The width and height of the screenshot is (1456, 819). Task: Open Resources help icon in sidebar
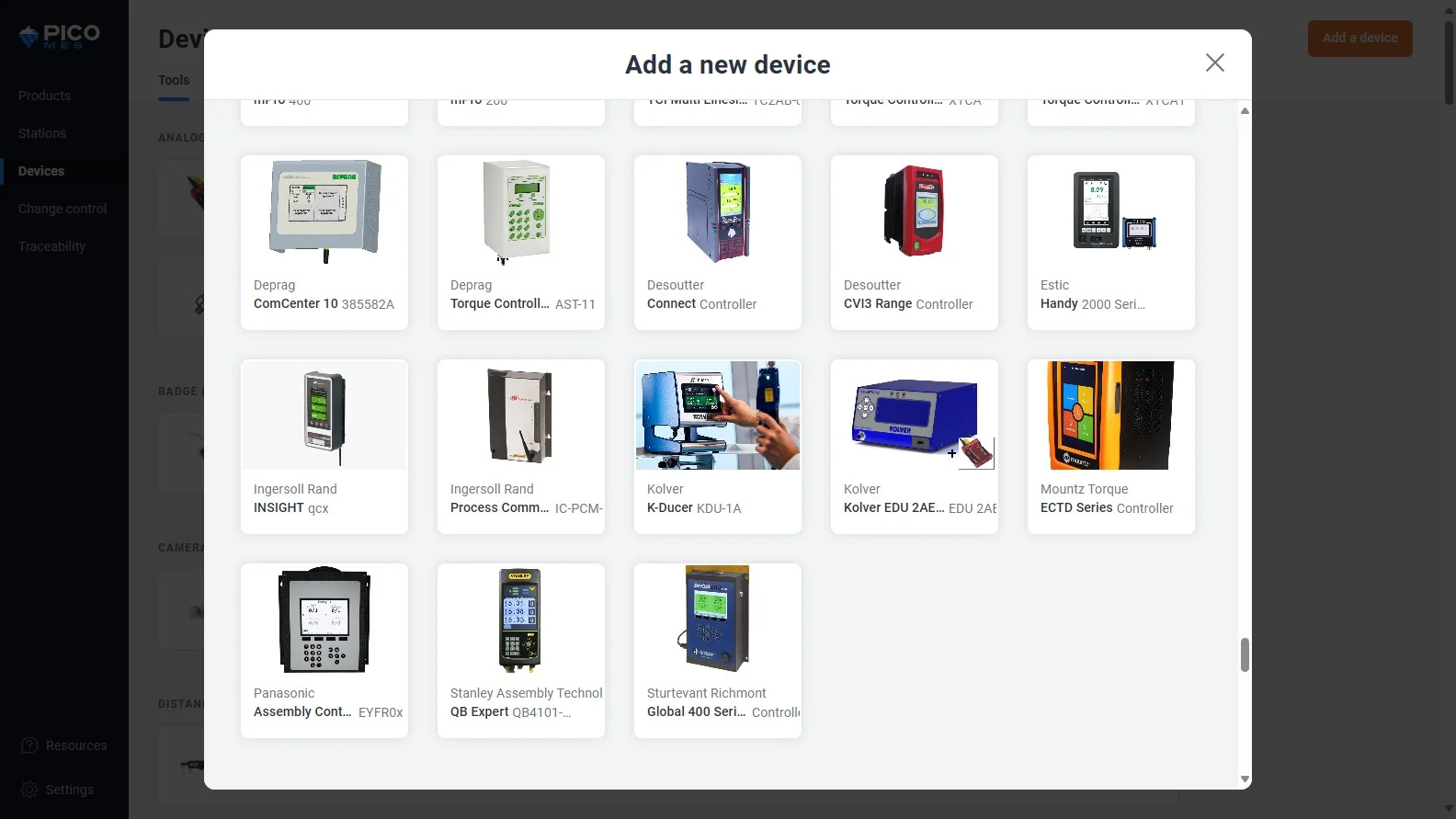[29, 745]
